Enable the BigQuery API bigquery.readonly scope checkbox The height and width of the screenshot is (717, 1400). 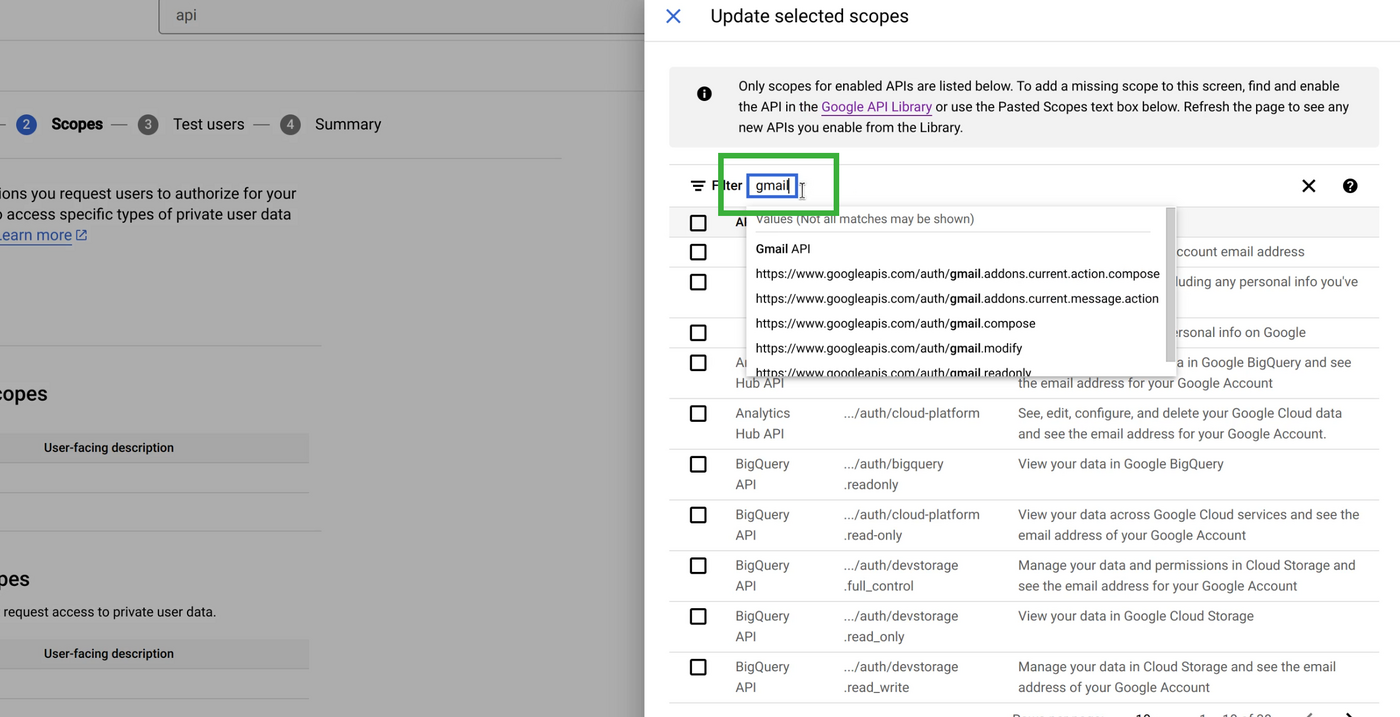click(697, 463)
